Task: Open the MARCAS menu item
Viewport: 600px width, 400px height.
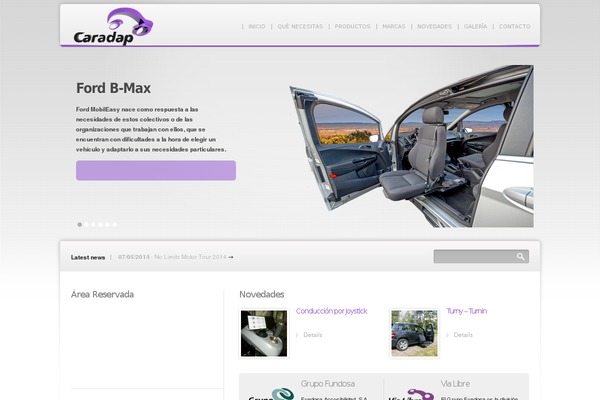Action: click(394, 26)
